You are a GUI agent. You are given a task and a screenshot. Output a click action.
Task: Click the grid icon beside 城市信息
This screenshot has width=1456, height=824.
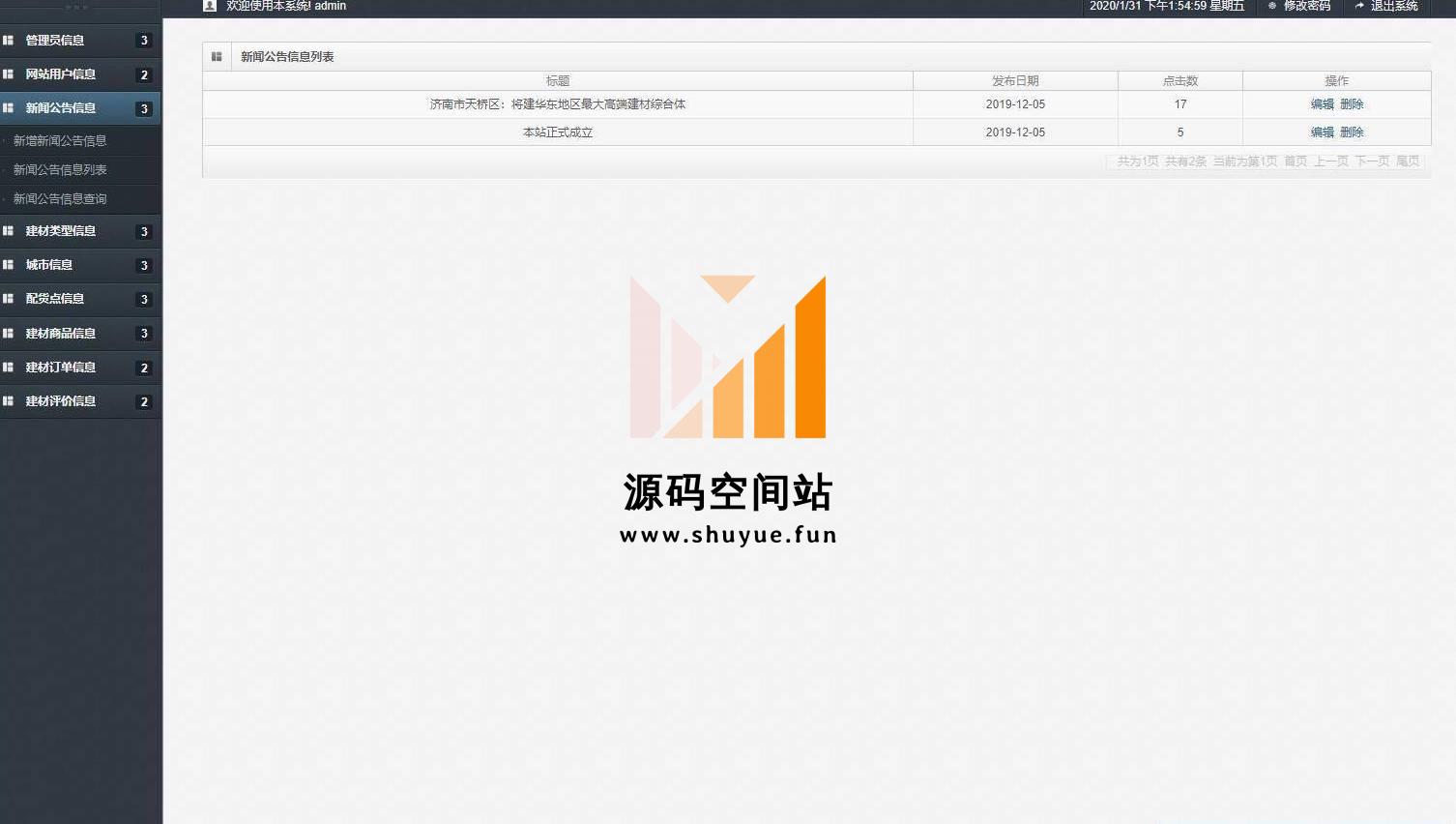[9, 265]
